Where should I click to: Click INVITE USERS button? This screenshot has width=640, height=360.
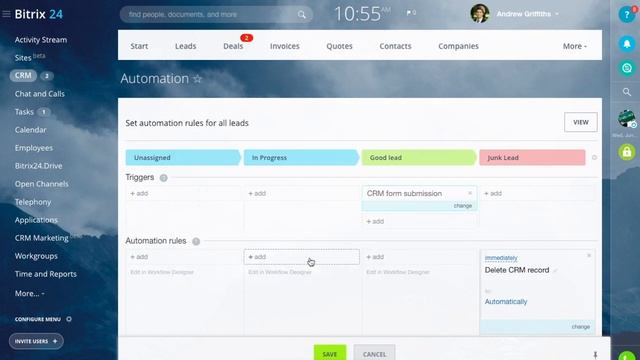click(36, 341)
